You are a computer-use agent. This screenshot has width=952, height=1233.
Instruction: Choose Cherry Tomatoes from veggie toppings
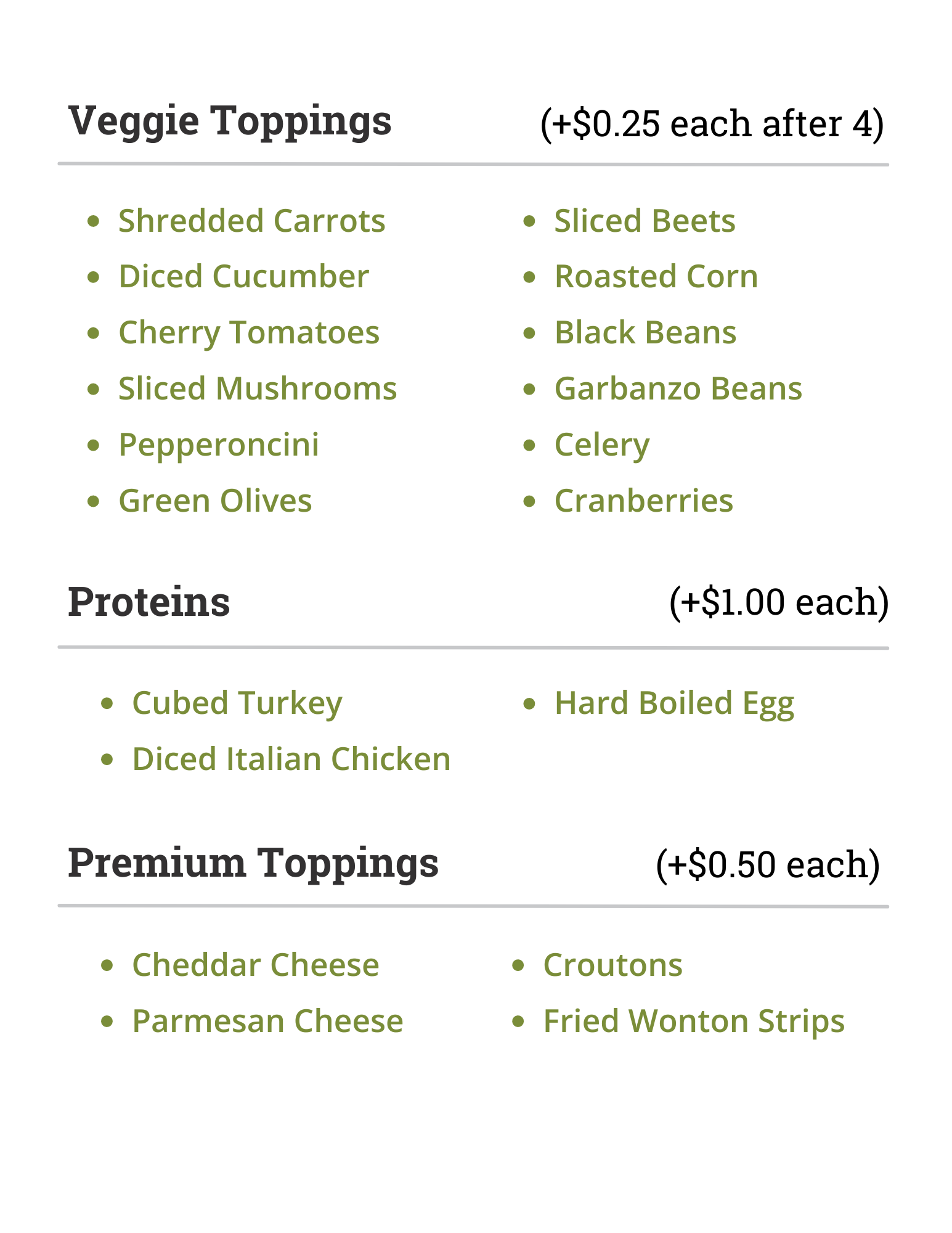249,333
